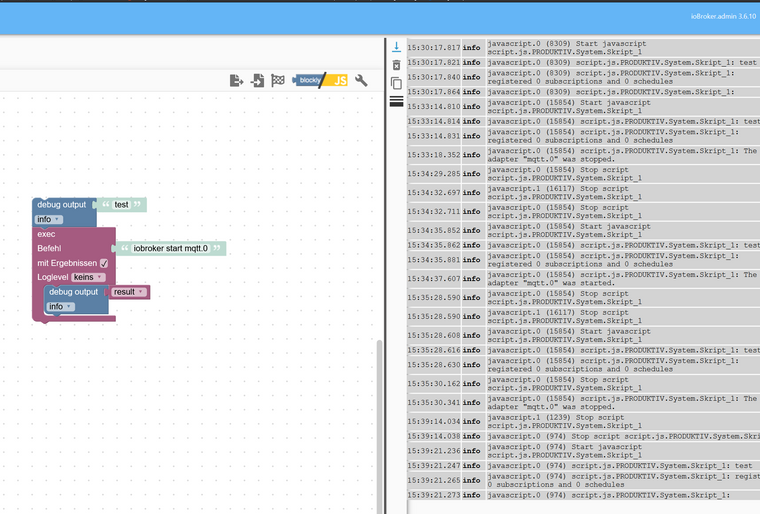Click the vertical scrollbar of the Blockly workspace
760x514 pixels.
point(379,420)
